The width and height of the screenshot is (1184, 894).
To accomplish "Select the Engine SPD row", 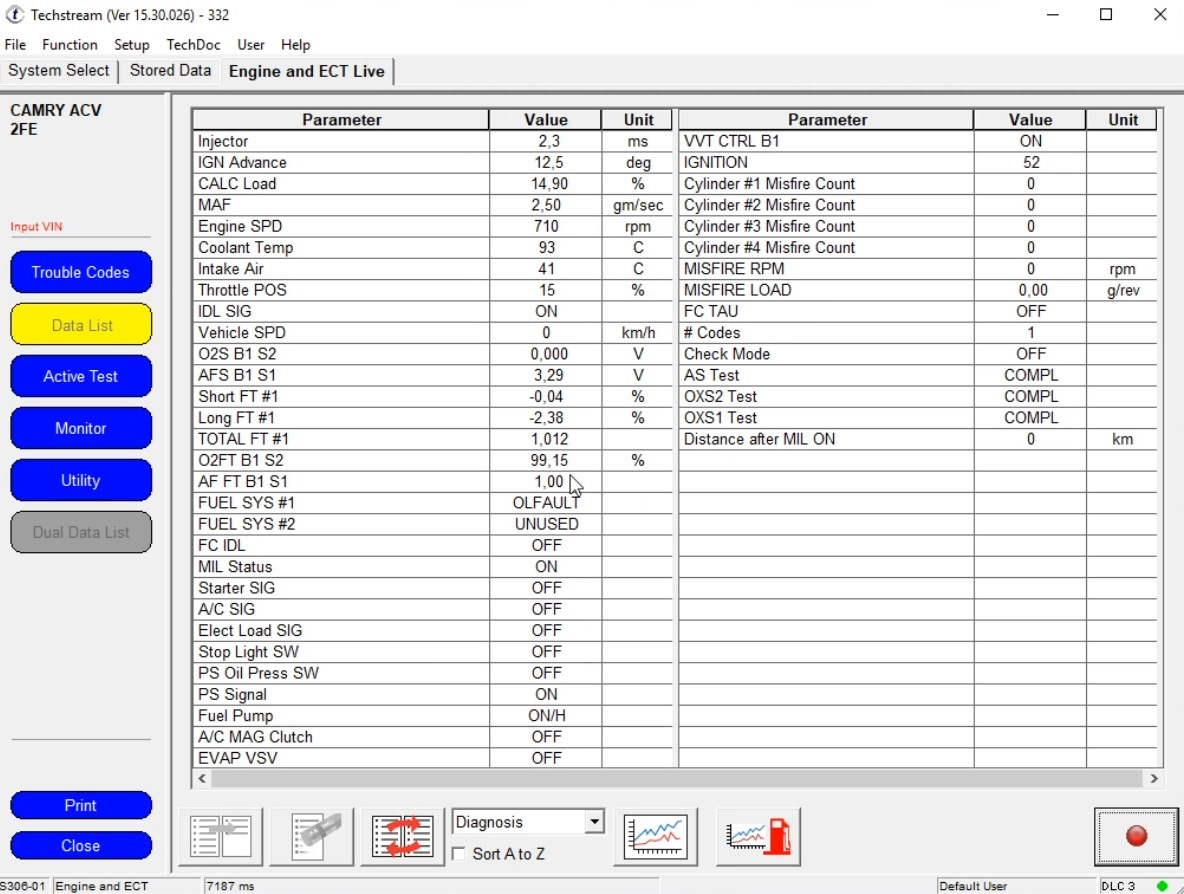I will 433,226.
